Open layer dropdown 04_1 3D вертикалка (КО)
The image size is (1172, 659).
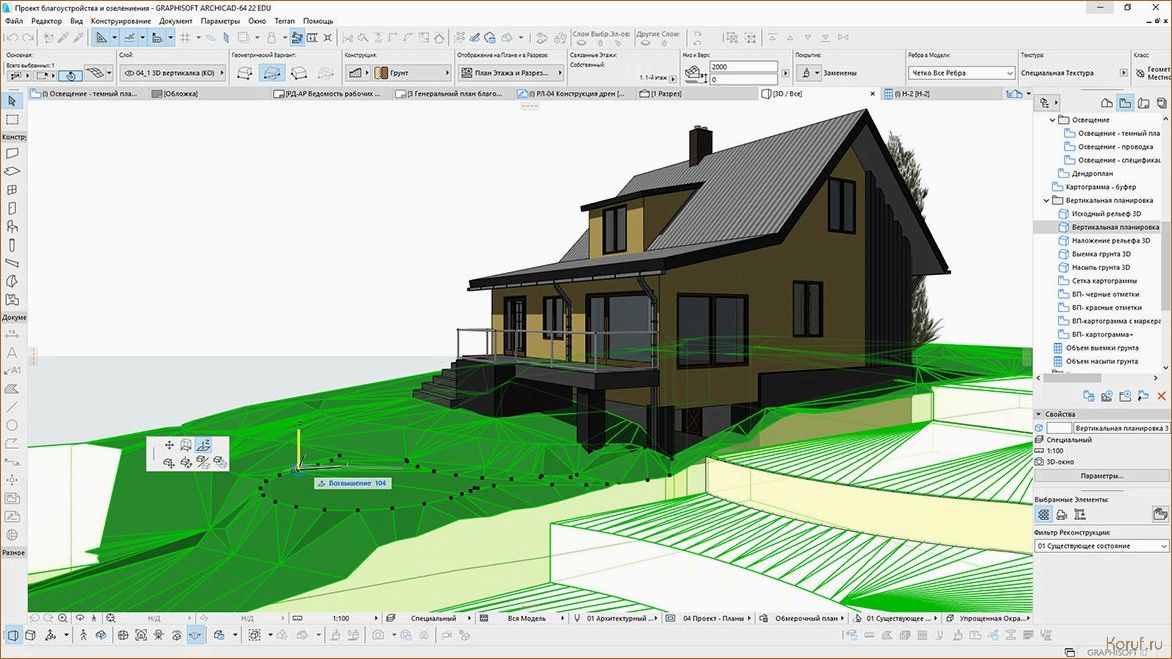173,72
